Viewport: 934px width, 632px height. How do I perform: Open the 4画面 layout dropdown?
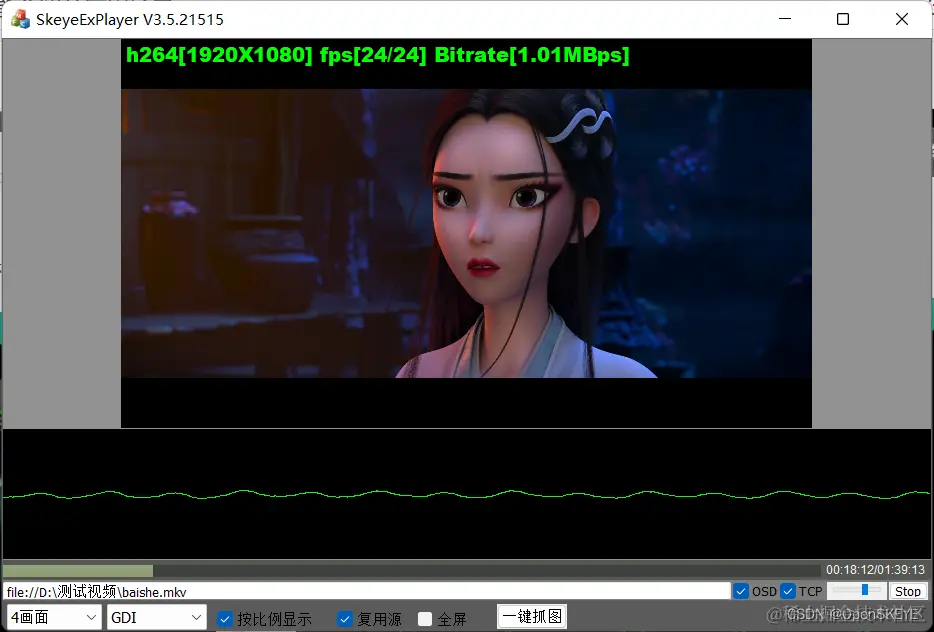(54, 618)
